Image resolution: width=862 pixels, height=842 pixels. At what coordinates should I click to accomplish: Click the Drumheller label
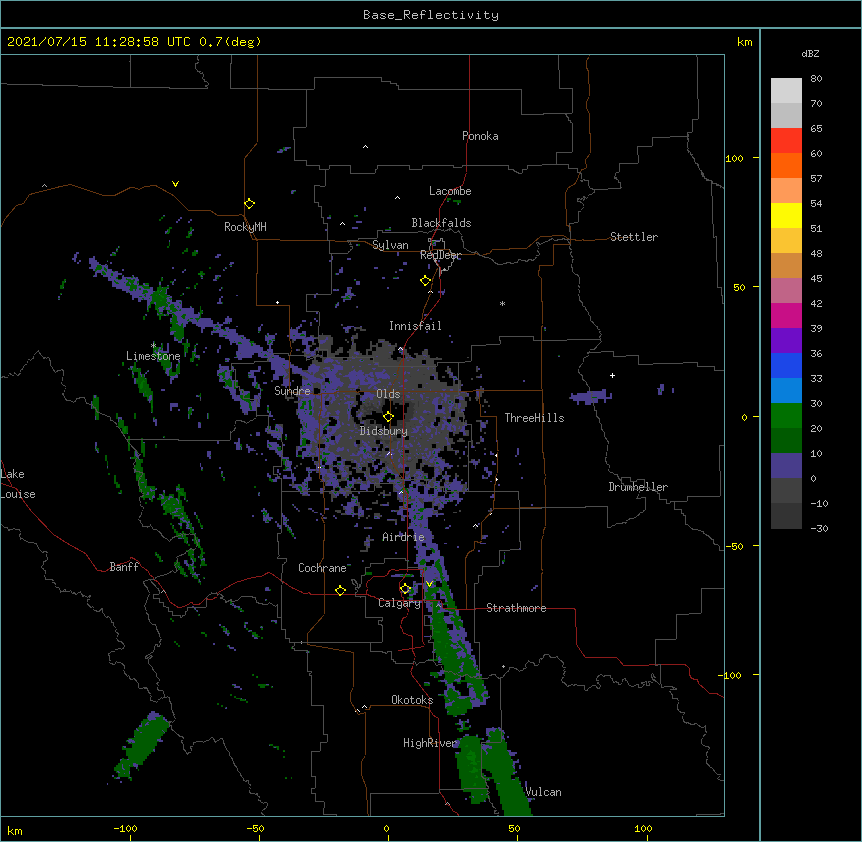point(638,487)
